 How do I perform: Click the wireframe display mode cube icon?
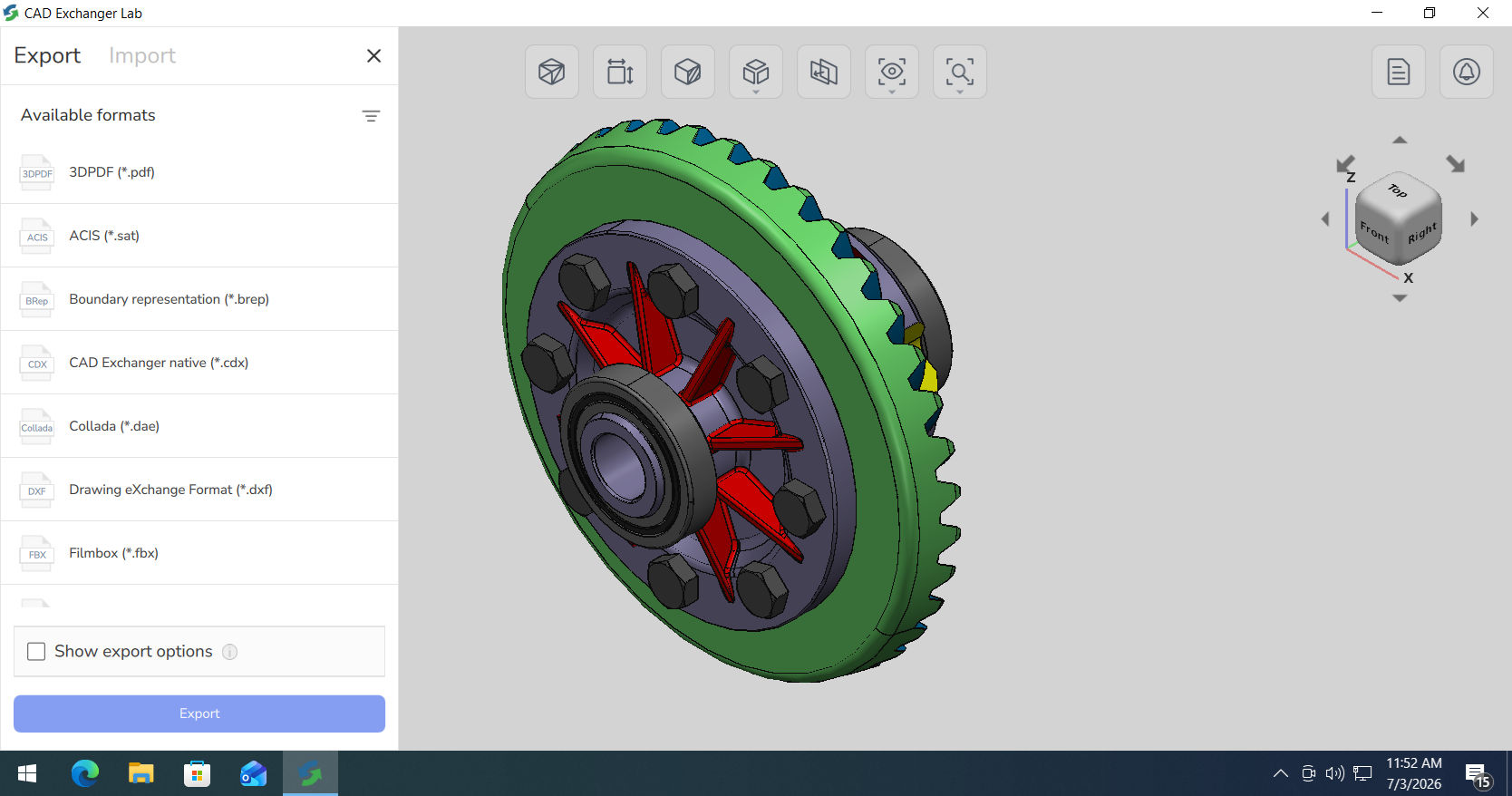coord(552,72)
